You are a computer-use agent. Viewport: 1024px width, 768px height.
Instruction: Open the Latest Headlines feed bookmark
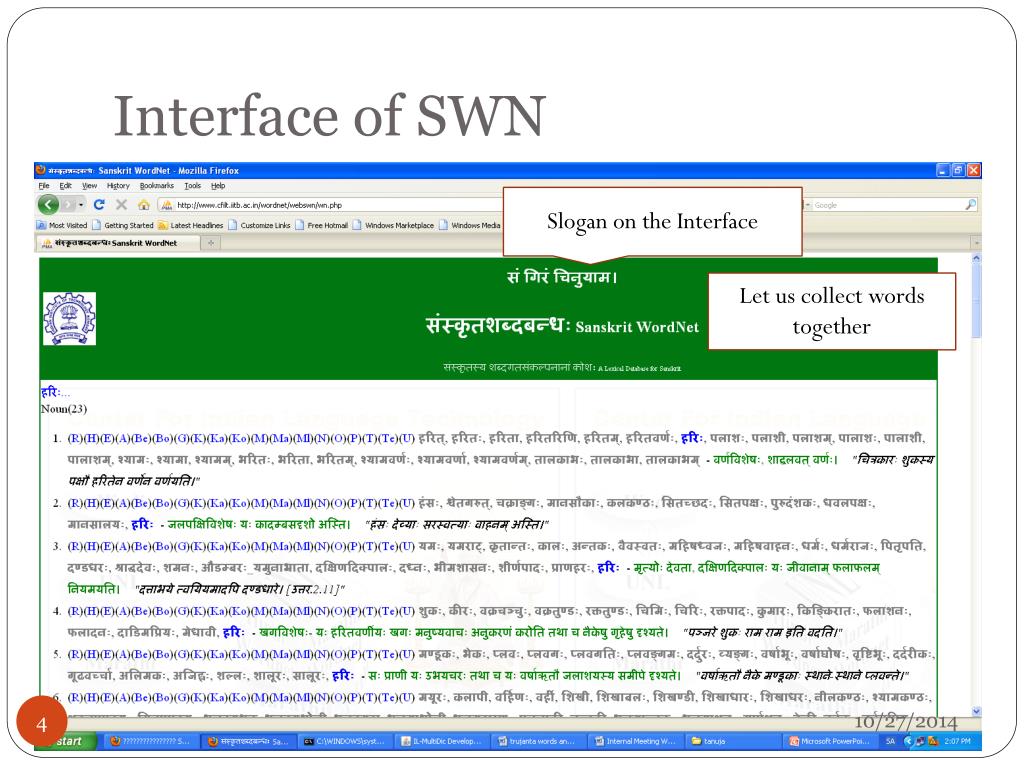190,225
